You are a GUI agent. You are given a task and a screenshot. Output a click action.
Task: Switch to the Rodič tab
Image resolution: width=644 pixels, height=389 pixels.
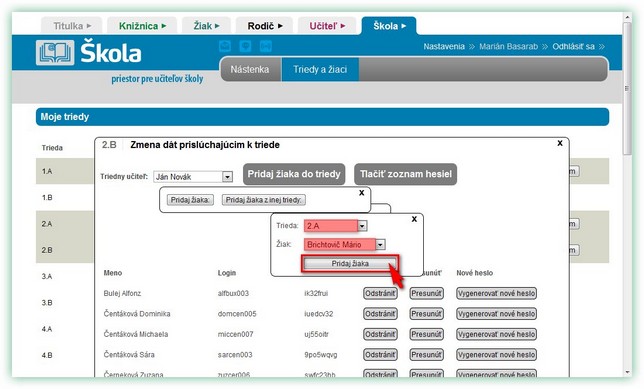(x=264, y=26)
